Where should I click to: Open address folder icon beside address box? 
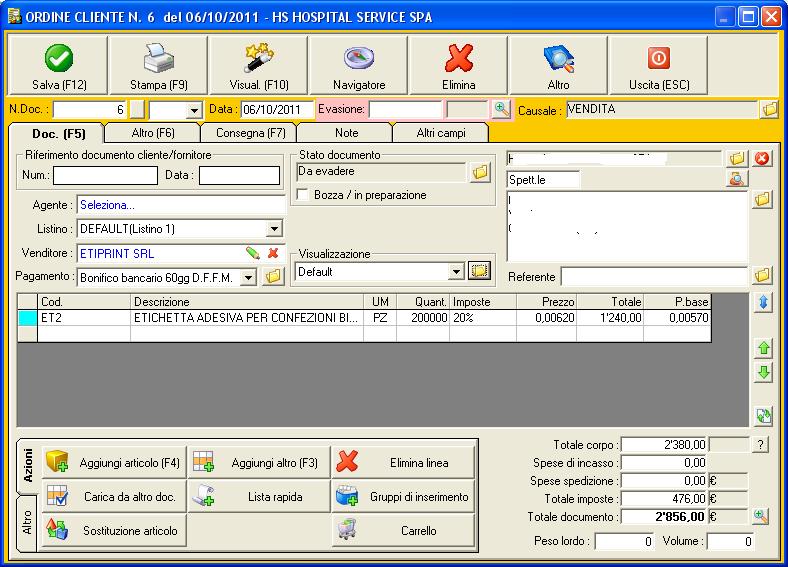762,200
